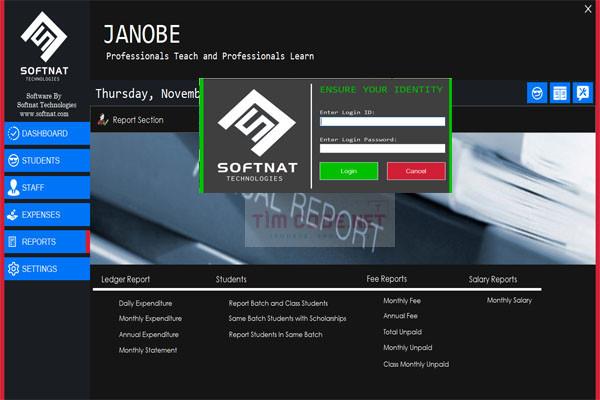Open the Monthly Expenditure report
This screenshot has width=600, height=400.
(x=150, y=318)
